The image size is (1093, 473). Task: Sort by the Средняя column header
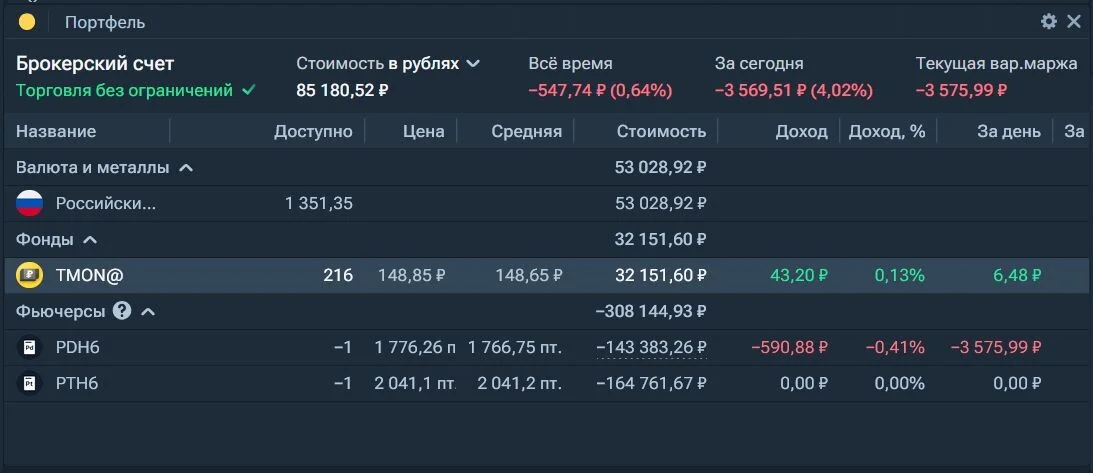pos(526,132)
